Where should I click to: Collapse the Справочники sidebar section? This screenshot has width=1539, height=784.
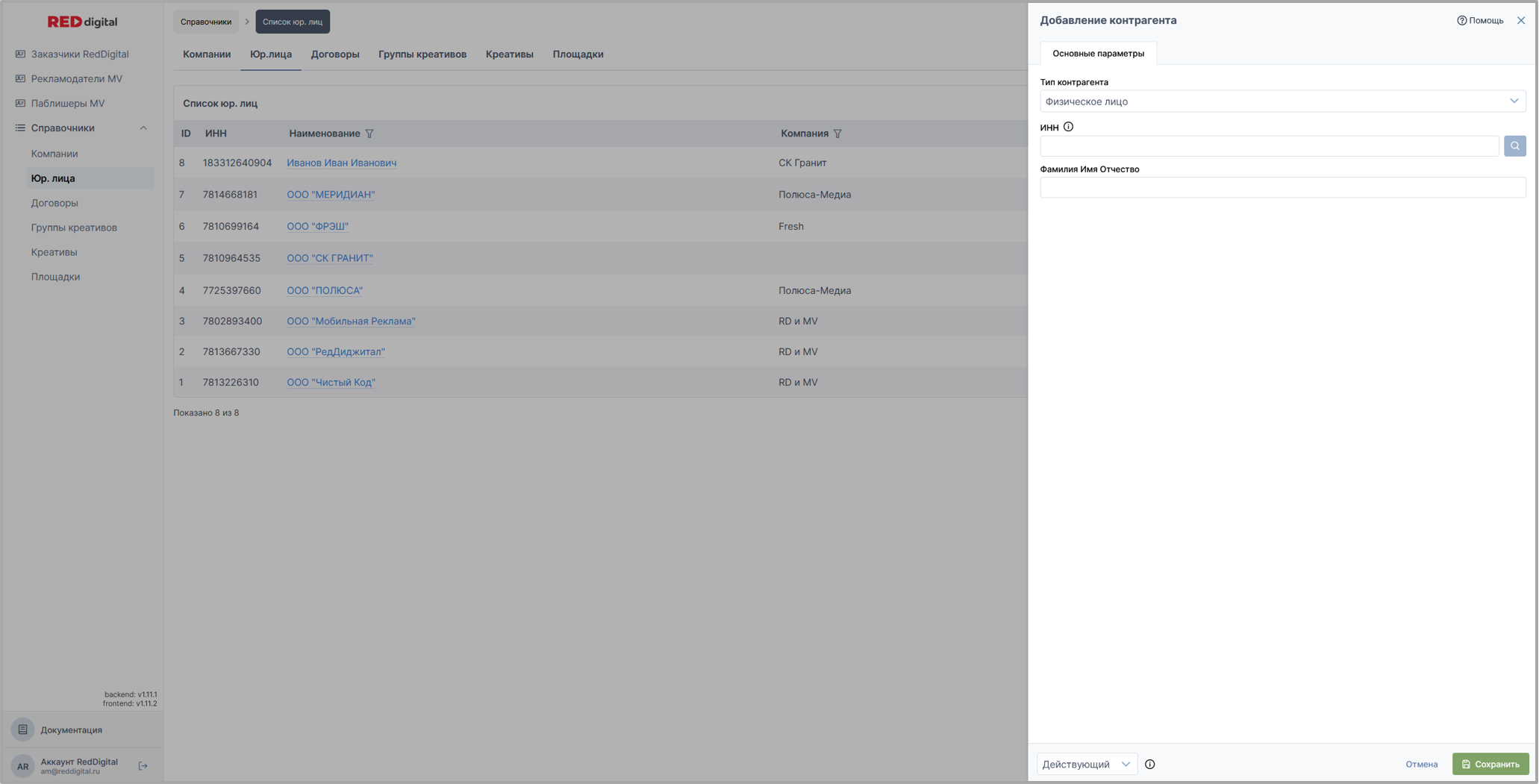point(143,128)
